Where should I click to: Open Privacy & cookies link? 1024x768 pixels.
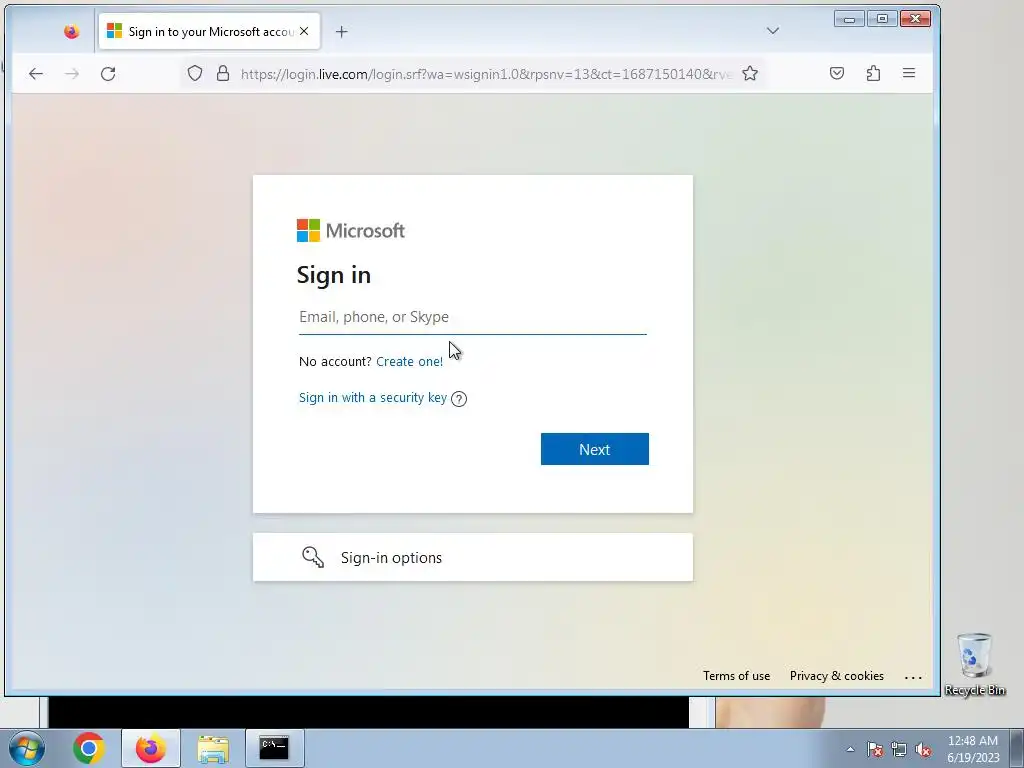[837, 676]
